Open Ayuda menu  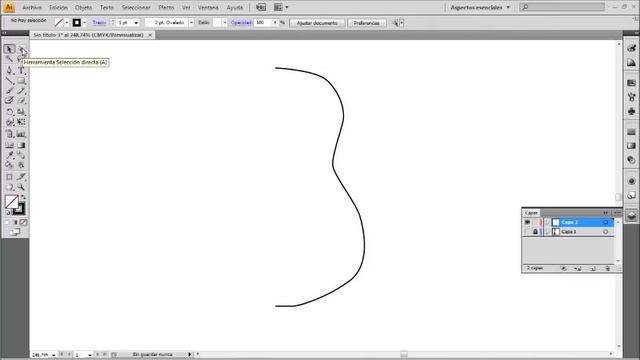pos(235,7)
